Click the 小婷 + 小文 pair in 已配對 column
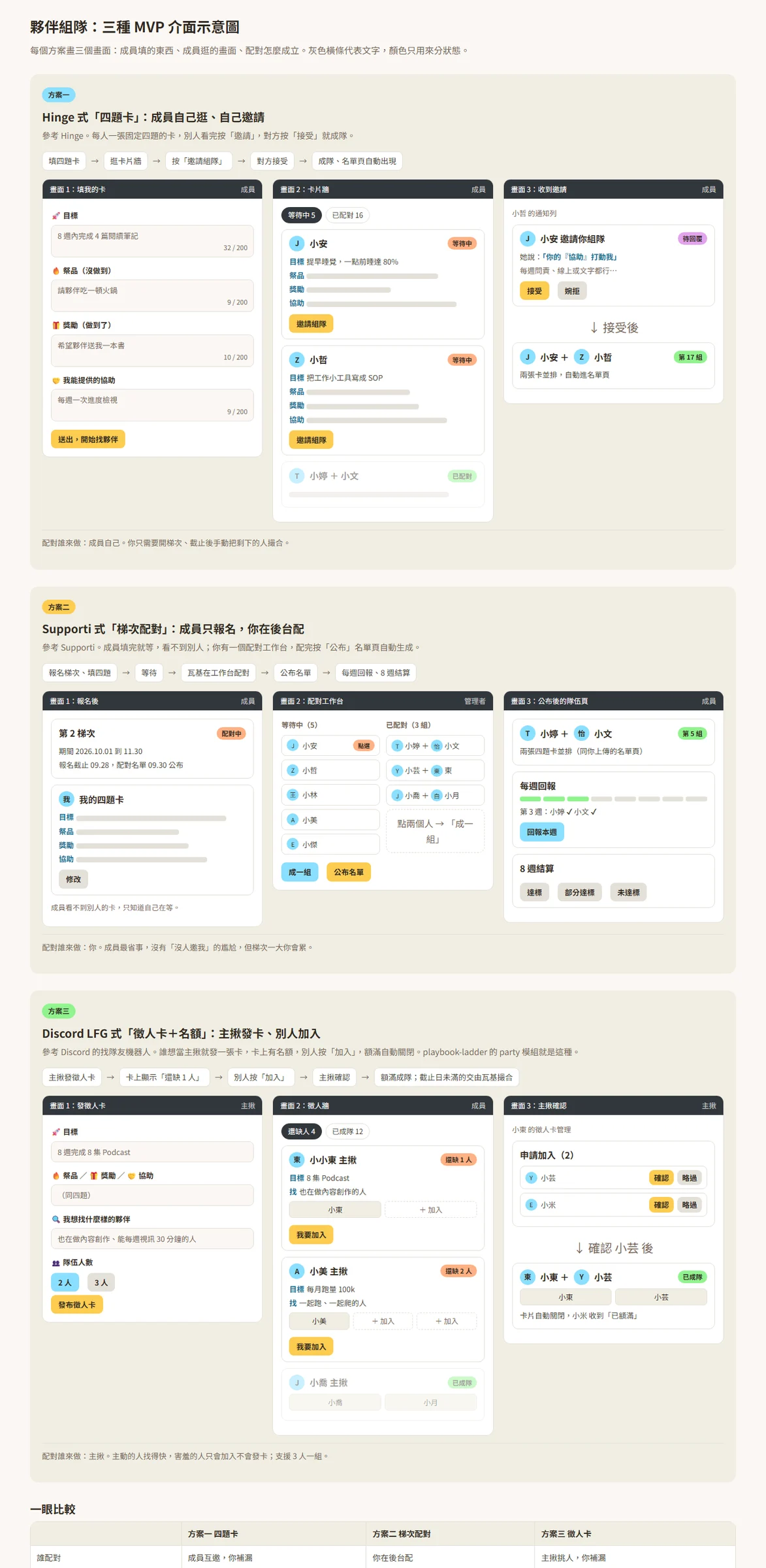766x1568 pixels. [x=435, y=745]
